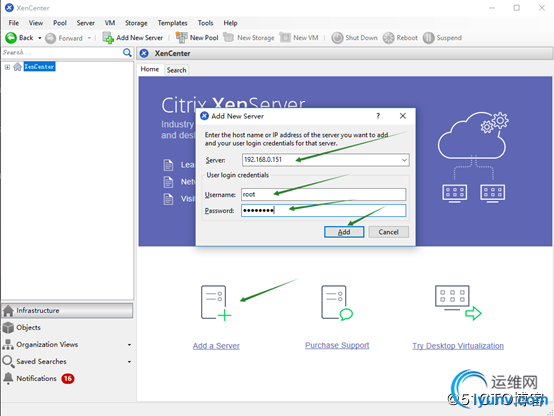Screen dimensions: 554x416
Task: Click the Infrastructure house icon
Action: 8,310
